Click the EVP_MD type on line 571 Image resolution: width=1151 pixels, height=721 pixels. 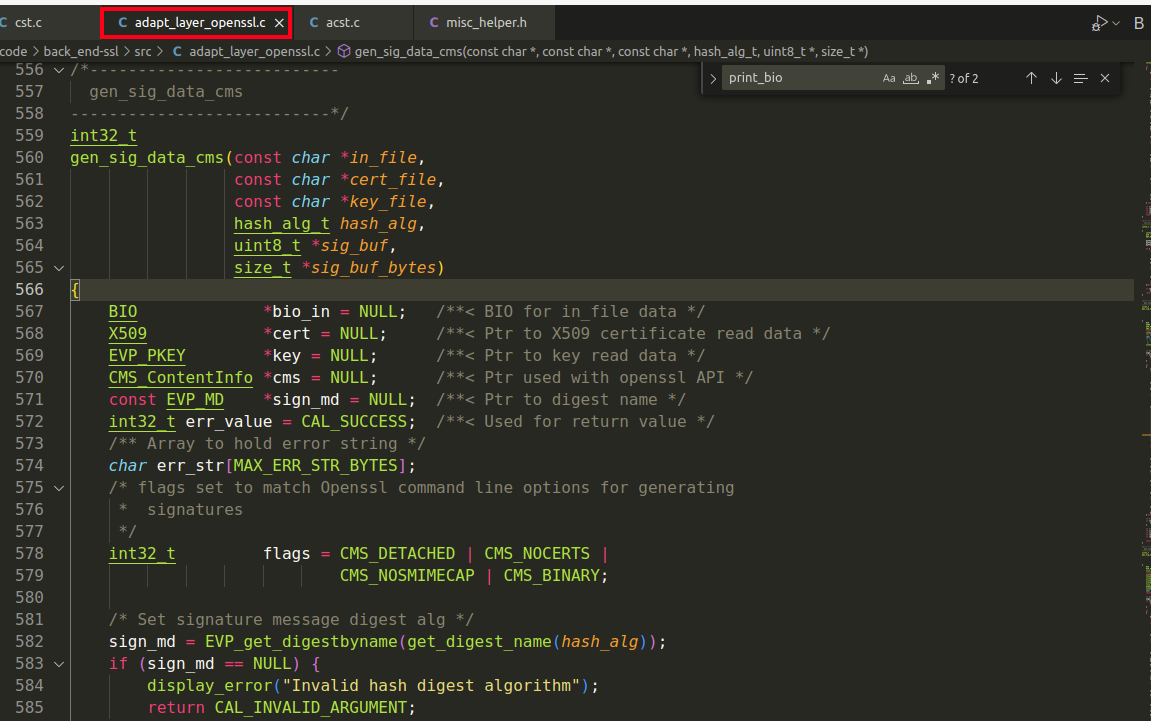click(x=195, y=400)
